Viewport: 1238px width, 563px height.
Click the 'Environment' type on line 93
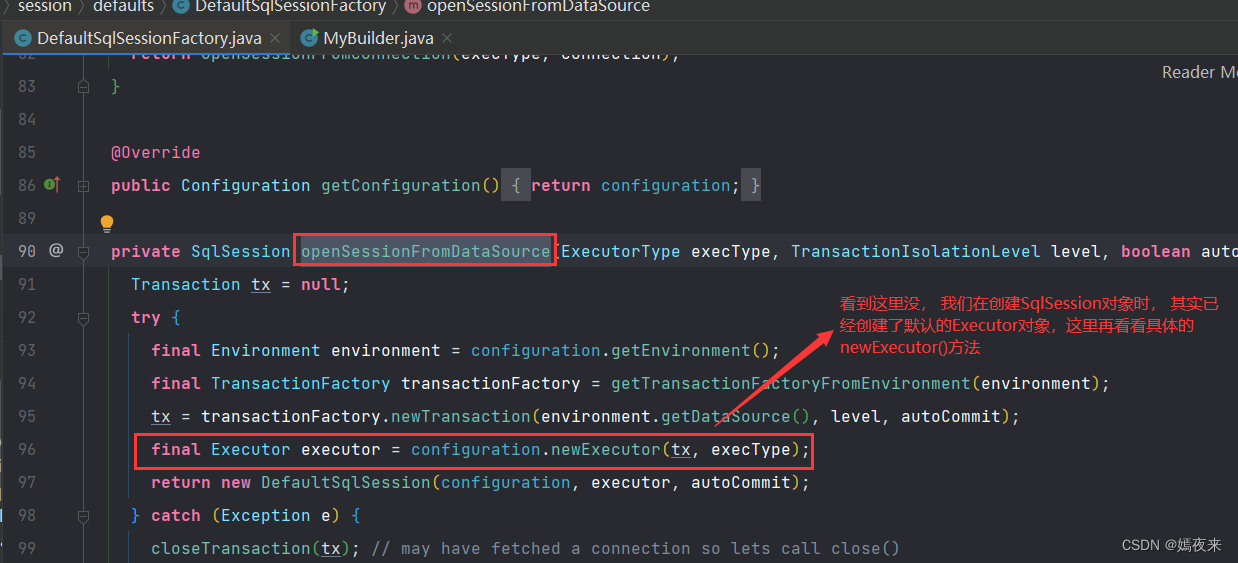pyautogui.click(x=266, y=350)
